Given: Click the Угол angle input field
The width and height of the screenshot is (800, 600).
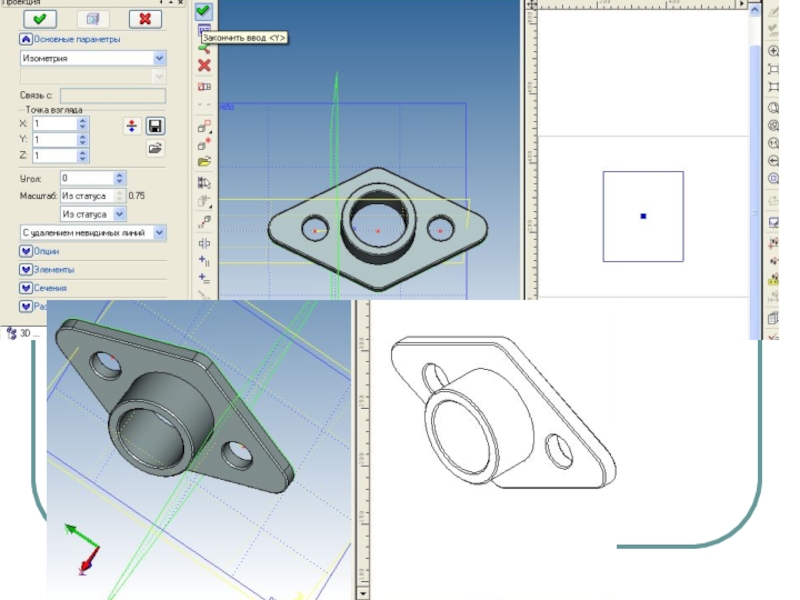Looking at the screenshot, I should pyautogui.click(x=86, y=178).
